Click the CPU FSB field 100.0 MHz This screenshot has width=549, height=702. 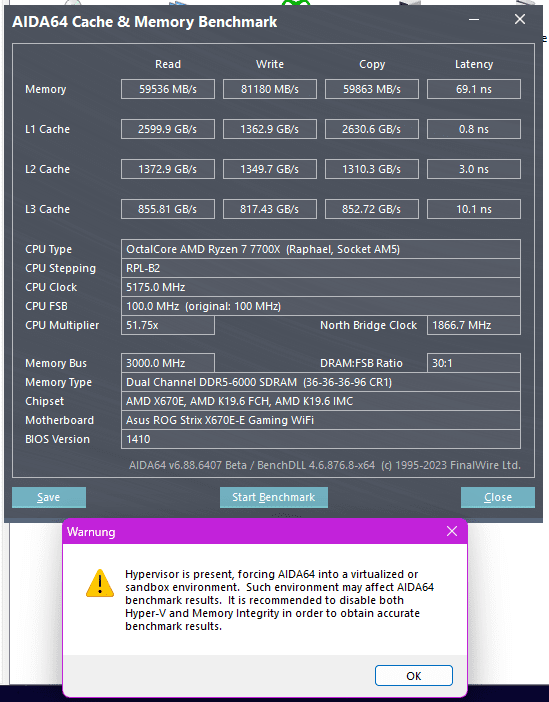point(321,306)
